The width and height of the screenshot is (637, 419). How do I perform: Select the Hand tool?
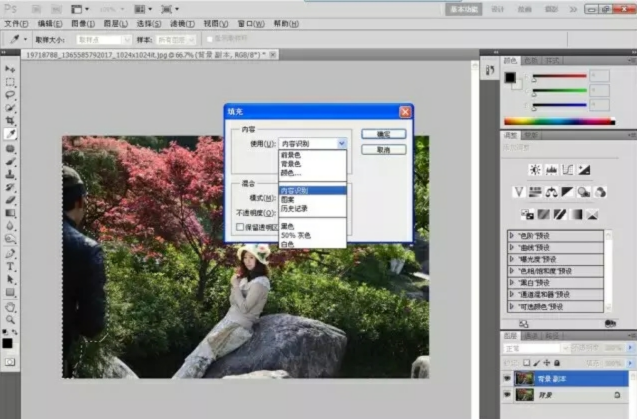click(10, 307)
